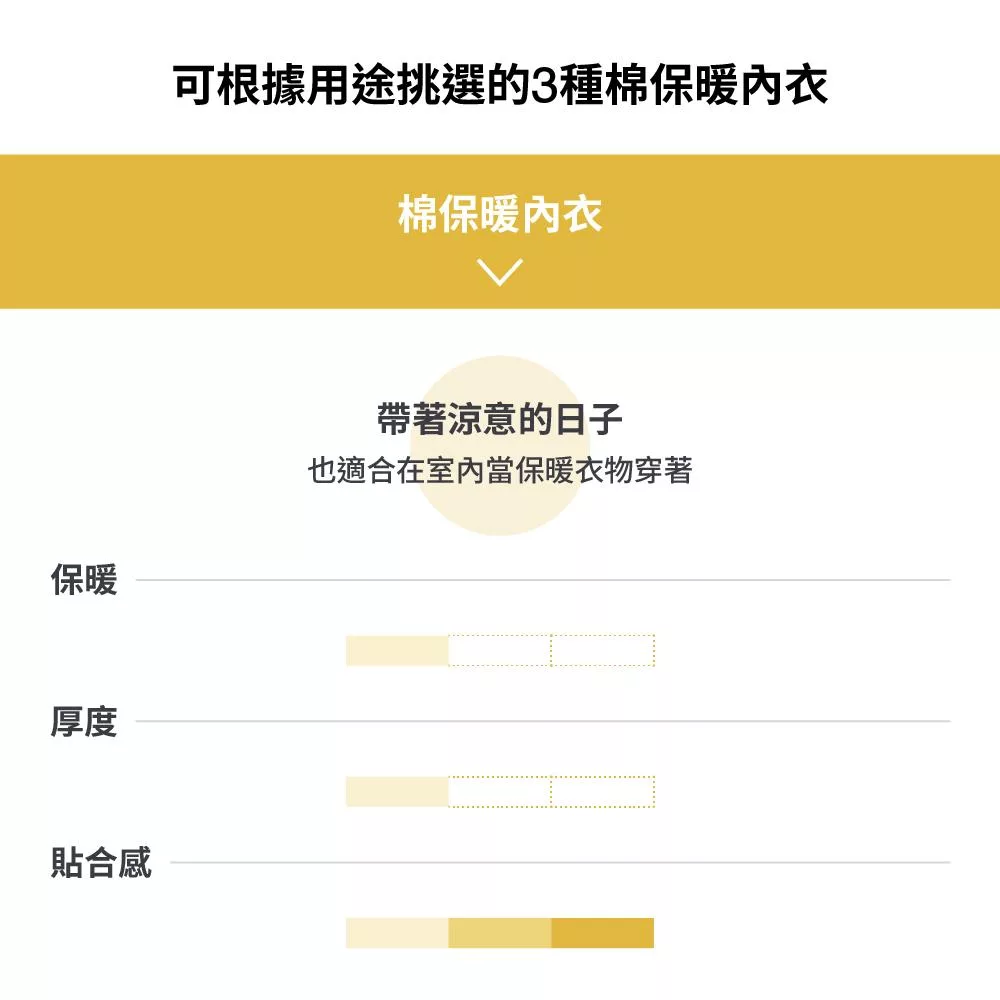Click the filled first segment of 厚度 bar
The height and width of the screenshot is (1000, 1000).
(397, 791)
